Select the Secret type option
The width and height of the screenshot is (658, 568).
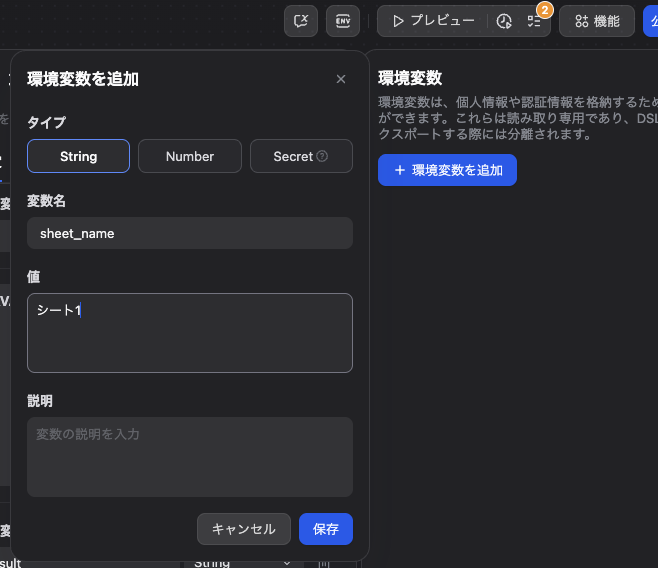click(301, 156)
